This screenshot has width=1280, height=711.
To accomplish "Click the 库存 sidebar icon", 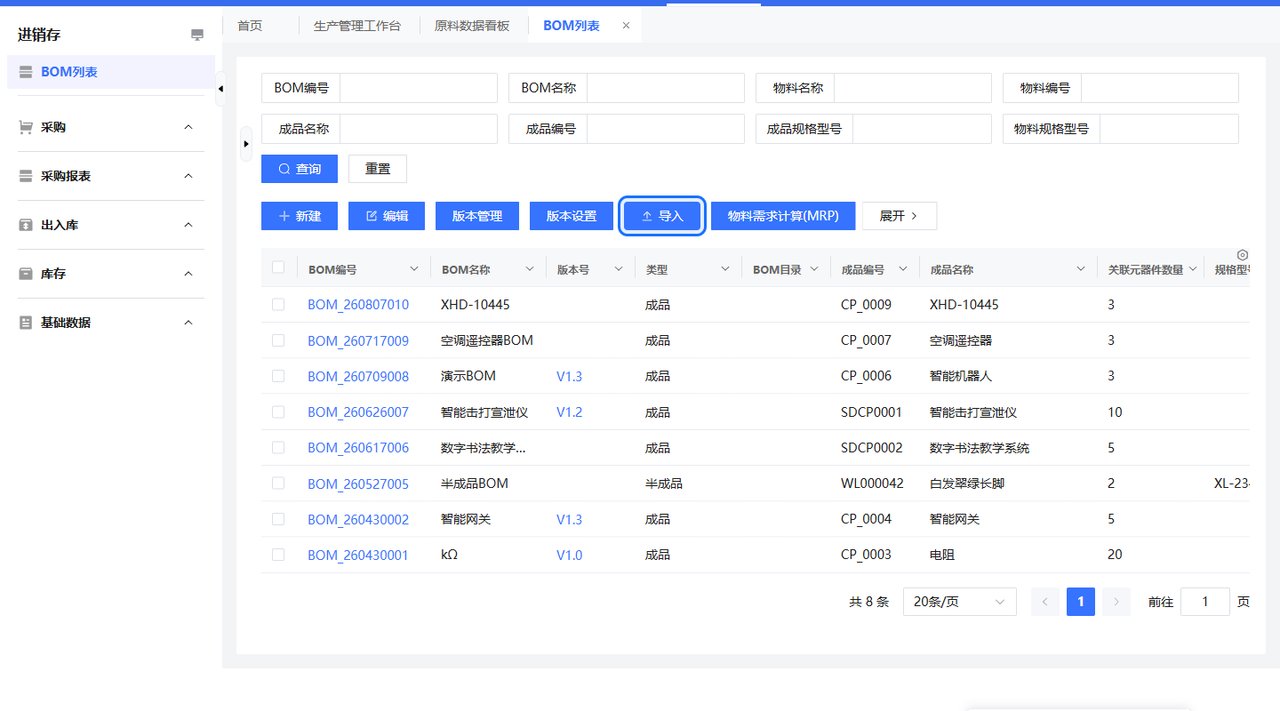I will 25,274.
